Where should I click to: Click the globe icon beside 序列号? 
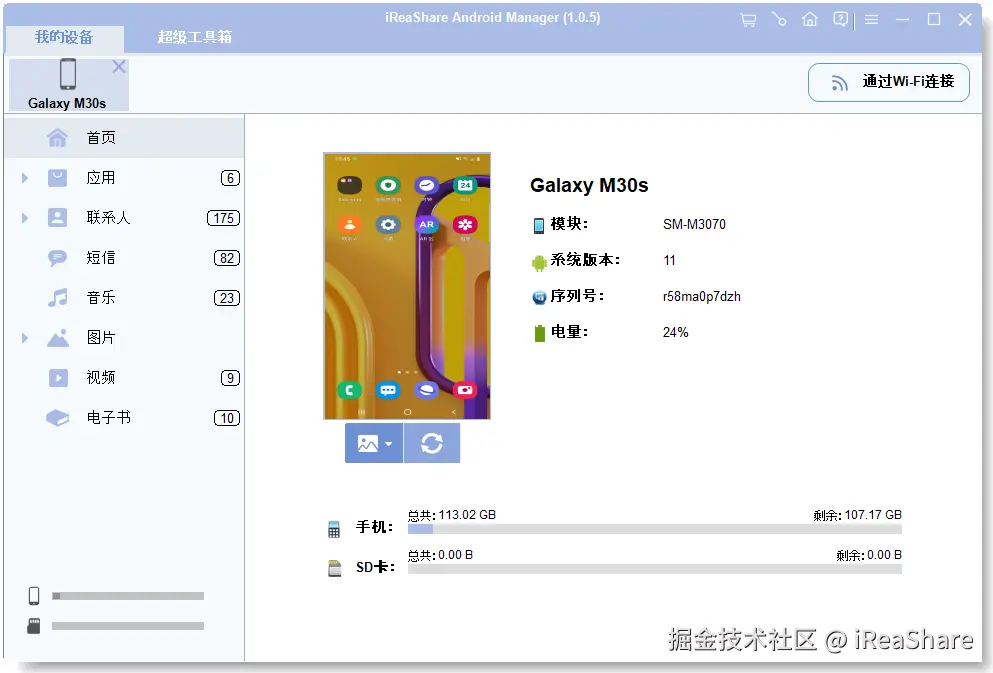(539, 298)
